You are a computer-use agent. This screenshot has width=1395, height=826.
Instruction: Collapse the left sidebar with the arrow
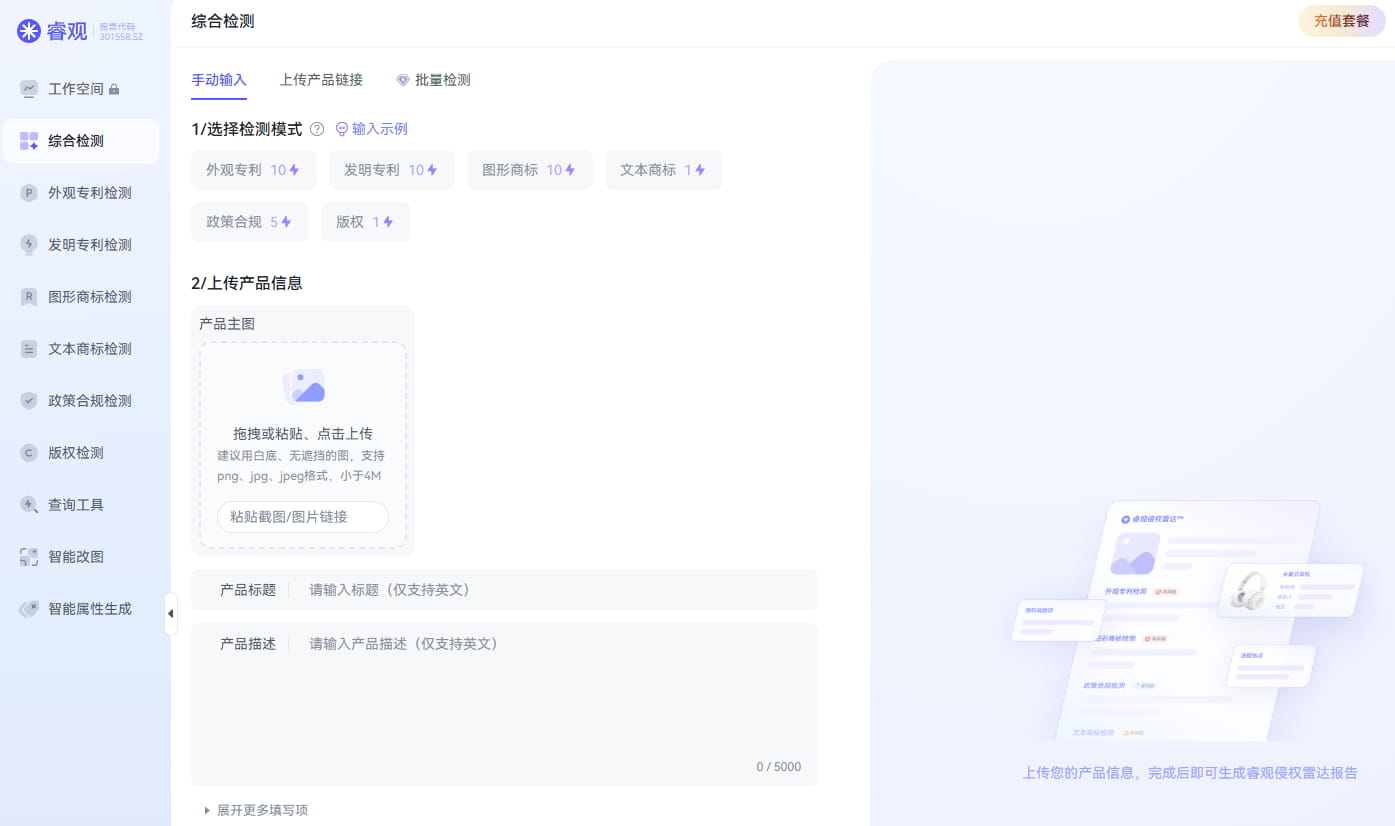coord(171,614)
